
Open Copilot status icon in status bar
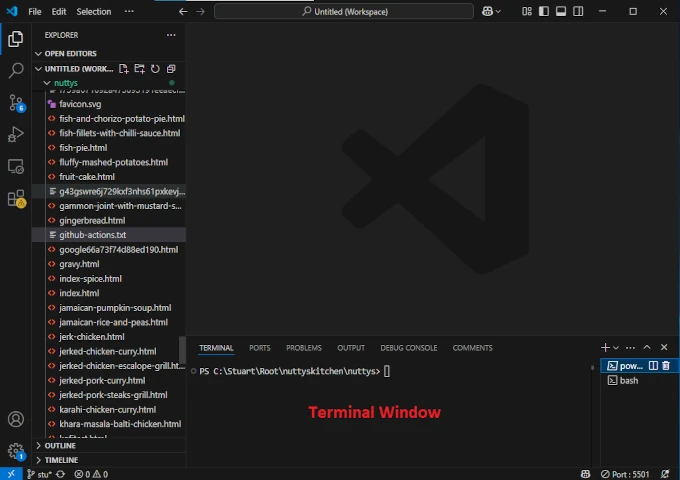(x=585, y=474)
